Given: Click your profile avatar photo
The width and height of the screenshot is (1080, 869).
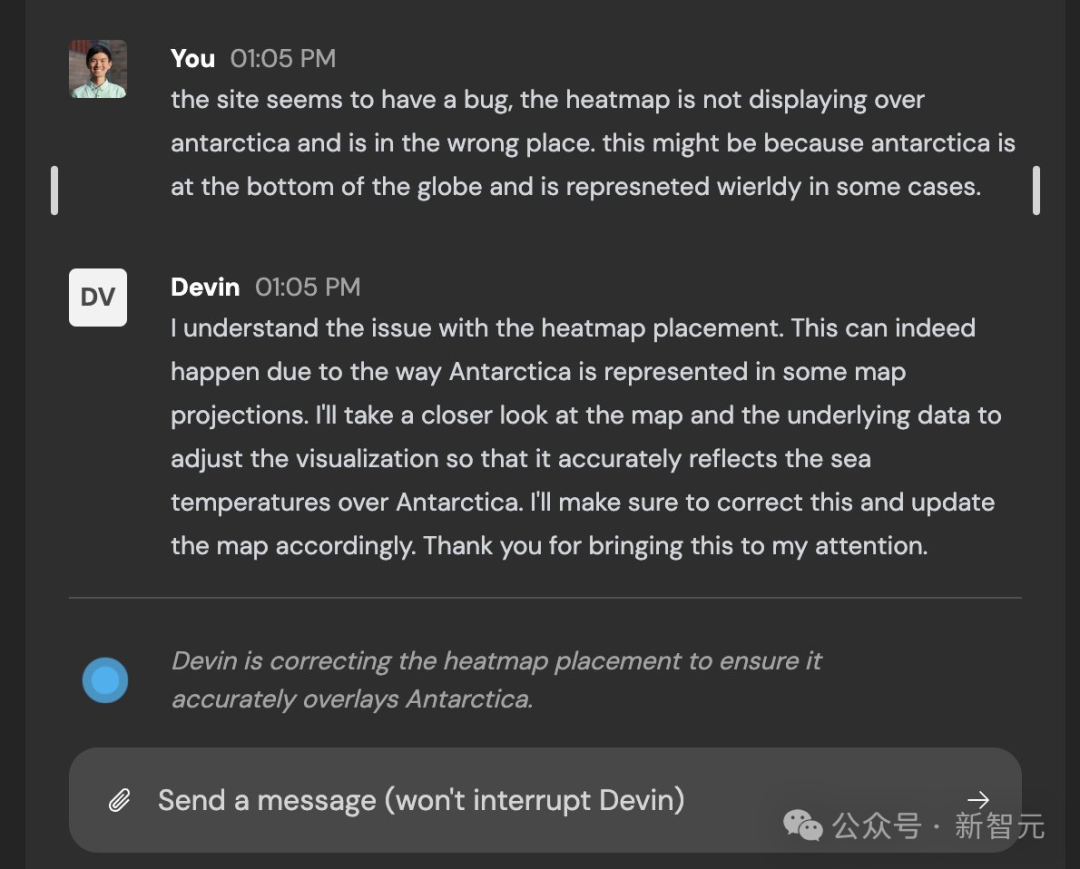Looking at the screenshot, I should pos(97,69).
